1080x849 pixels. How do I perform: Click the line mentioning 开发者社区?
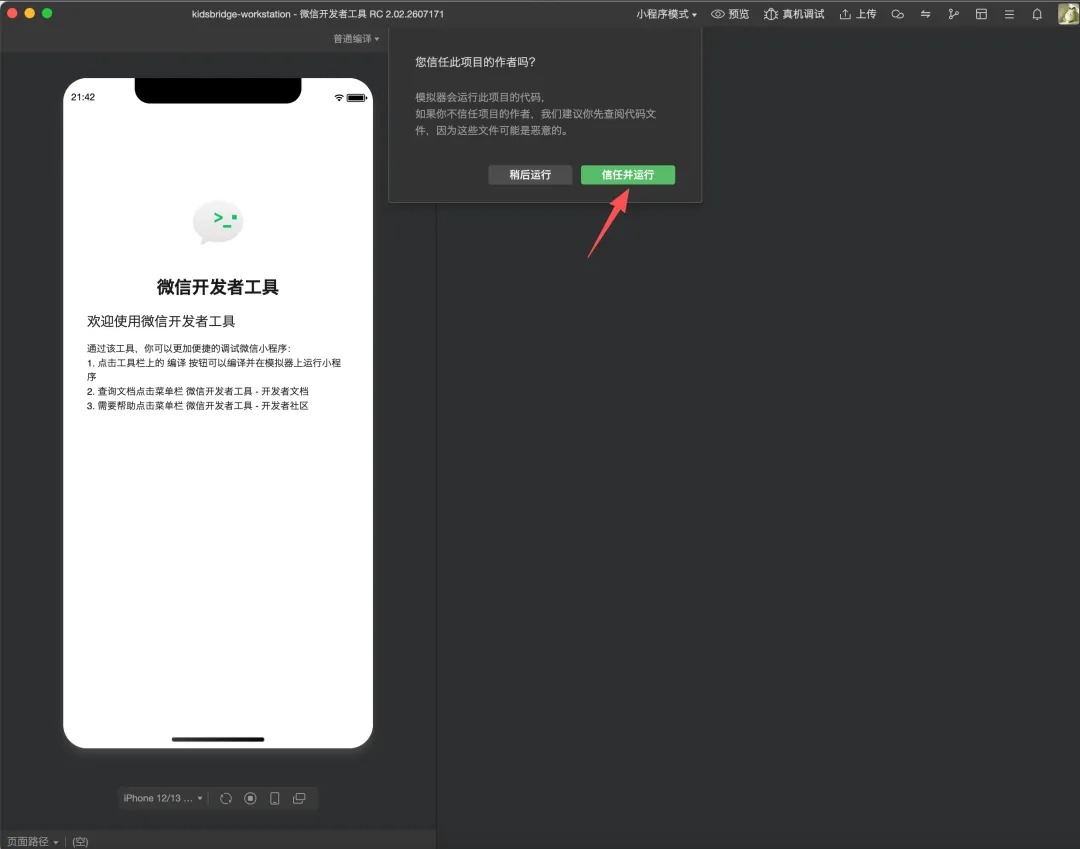198,406
